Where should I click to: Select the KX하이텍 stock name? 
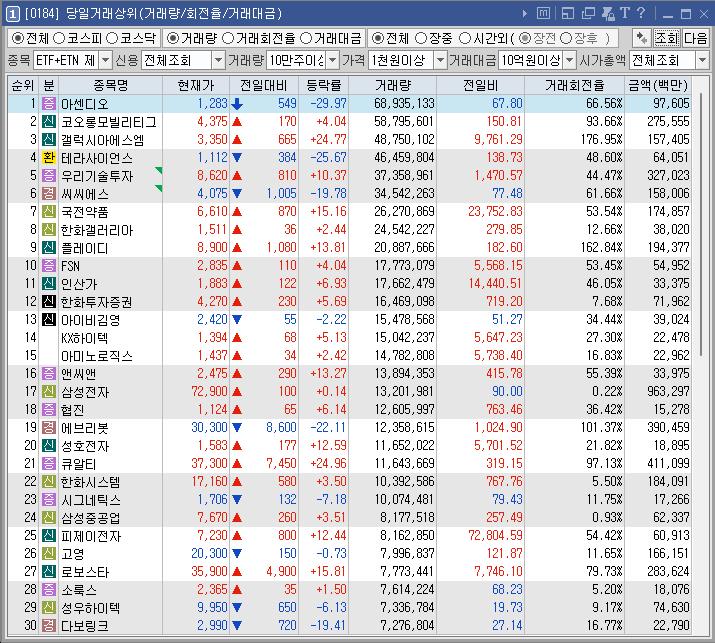click(x=84, y=338)
